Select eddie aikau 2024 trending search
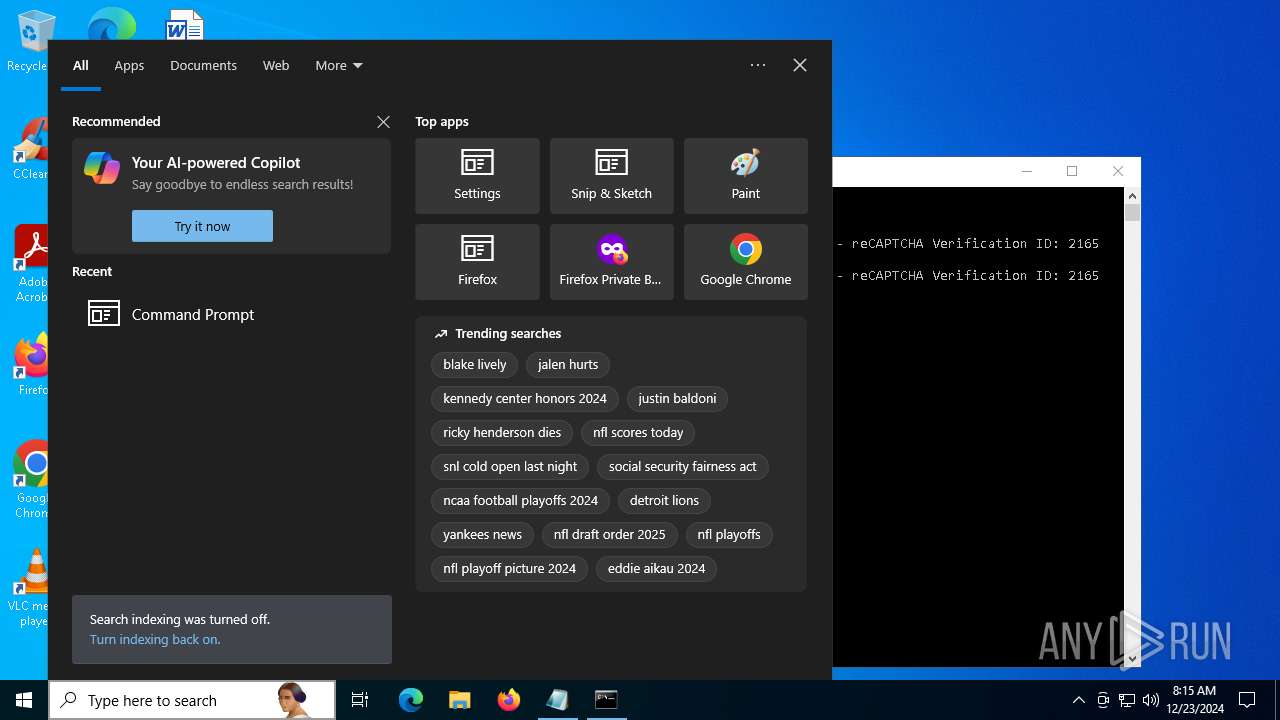Viewport: 1280px width, 720px height. pos(657,569)
